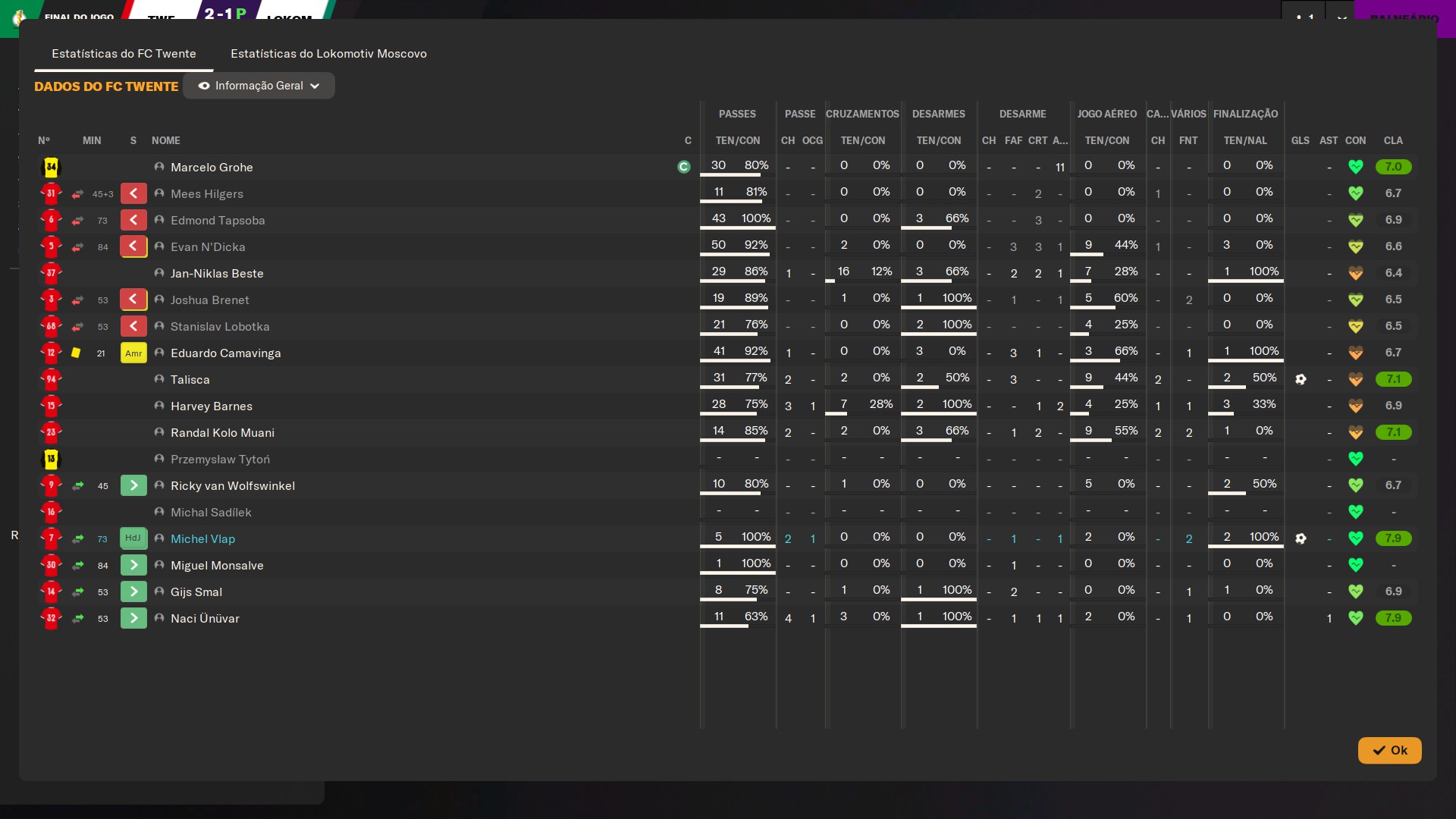
Task: Click the substituted-off arrow for Edmond Tapsoba
Action: (x=133, y=220)
